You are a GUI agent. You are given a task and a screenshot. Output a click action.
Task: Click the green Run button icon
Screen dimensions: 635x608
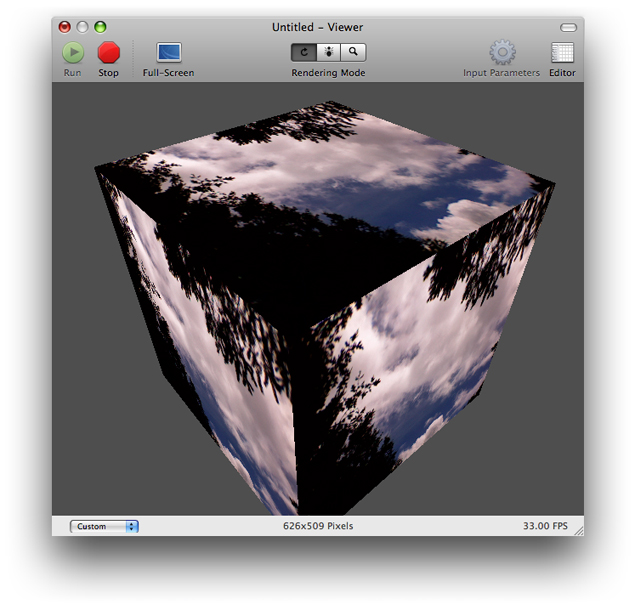pyautogui.click(x=73, y=53)
